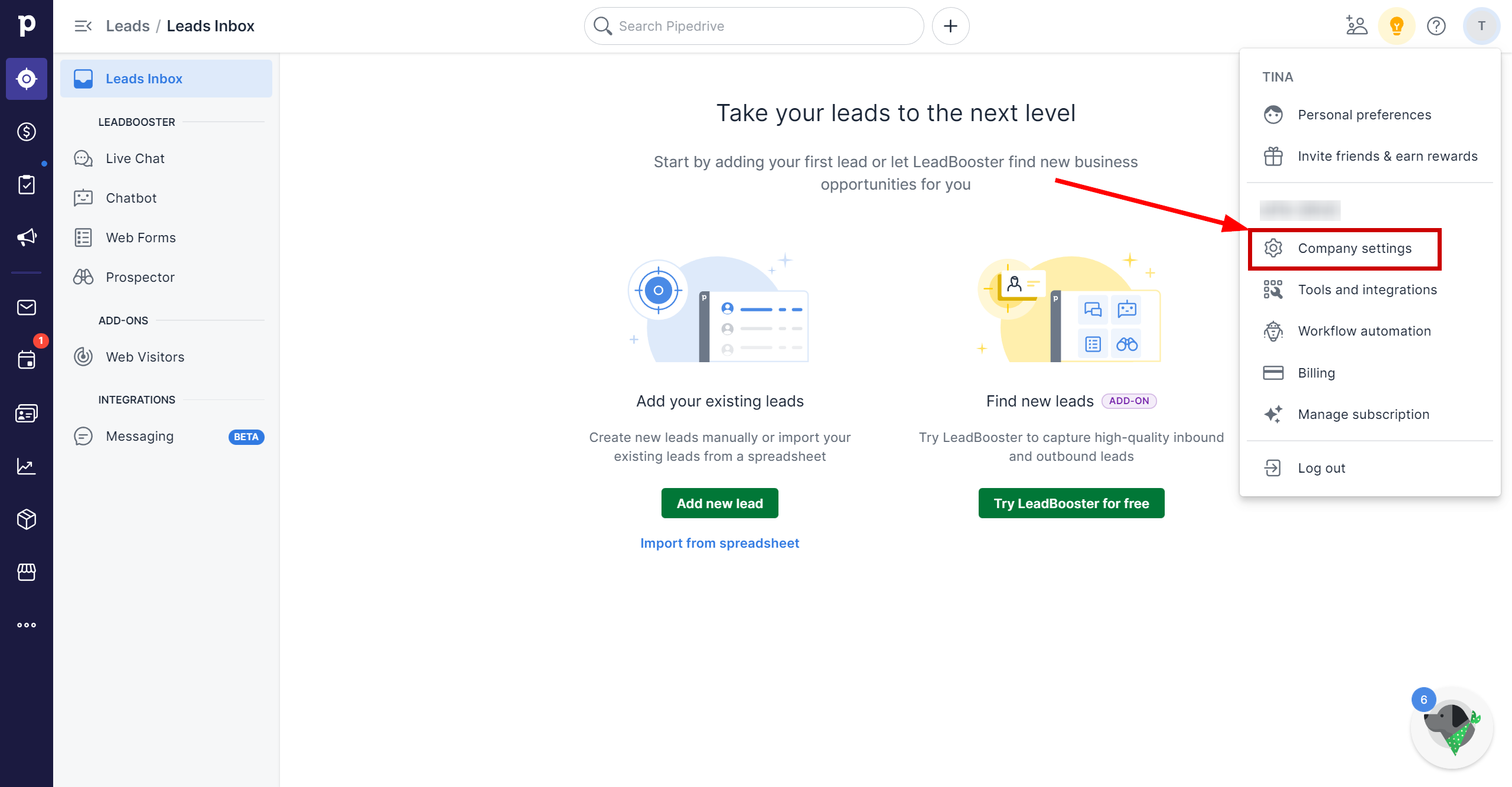Click the BETA badge next to Messaging
Screen dimensions: 1512x787
click(246, 437)
